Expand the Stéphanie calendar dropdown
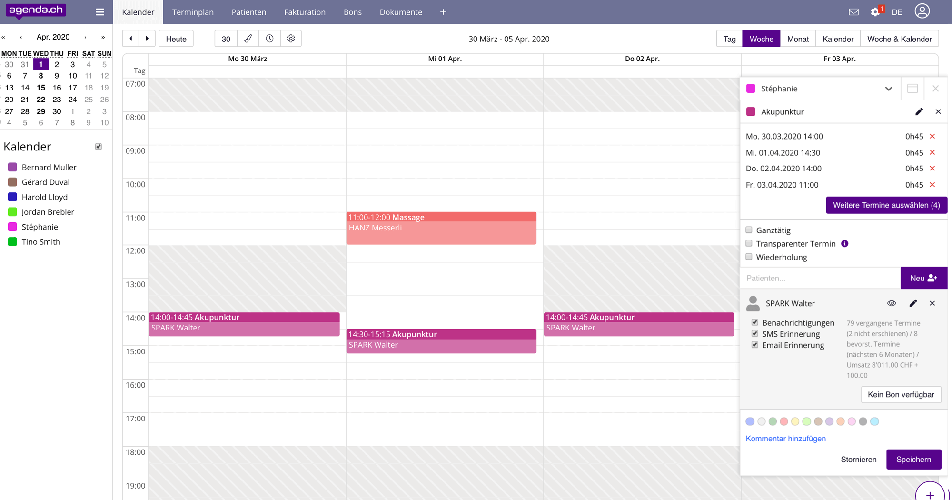The height and width of the screenshot is (500, 952). tap(888, 89)
